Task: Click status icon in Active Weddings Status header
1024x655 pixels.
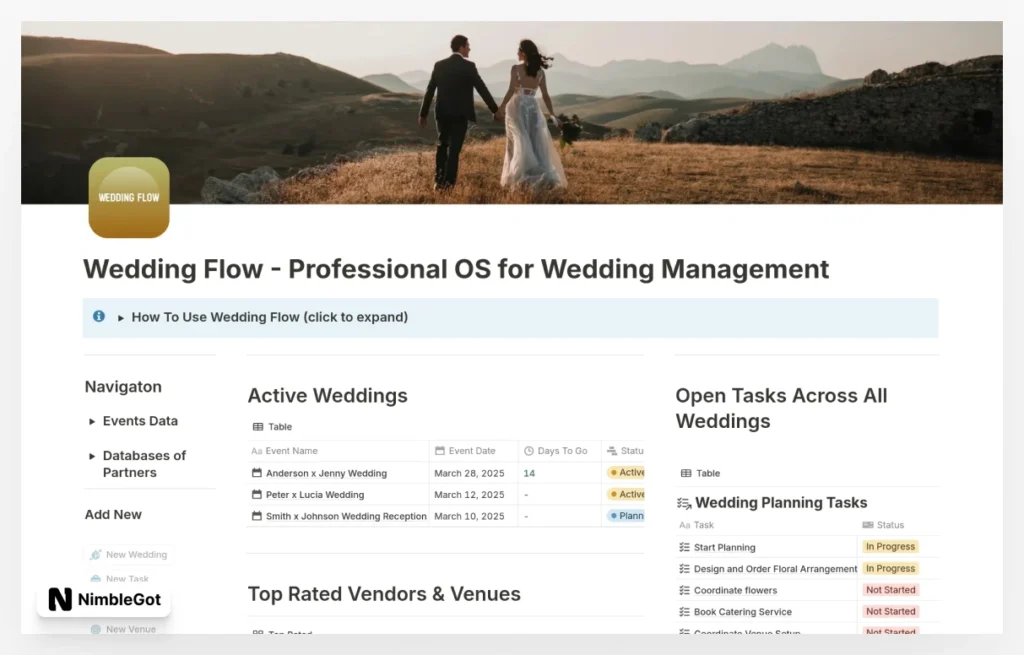Action: [612, 451]
